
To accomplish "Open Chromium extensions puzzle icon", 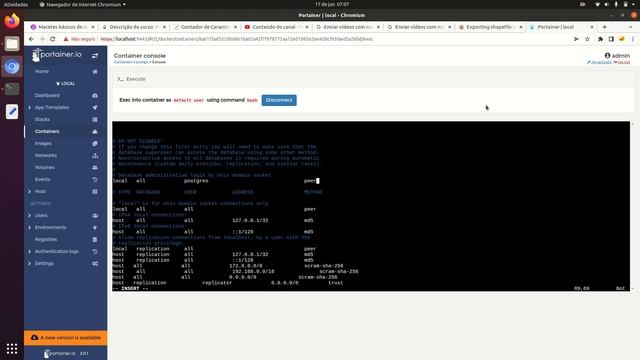I will click(x=600, y=39).
